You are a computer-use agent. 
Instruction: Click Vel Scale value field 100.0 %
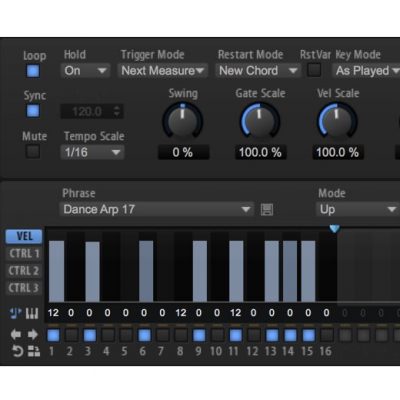(x=338, y=153)
